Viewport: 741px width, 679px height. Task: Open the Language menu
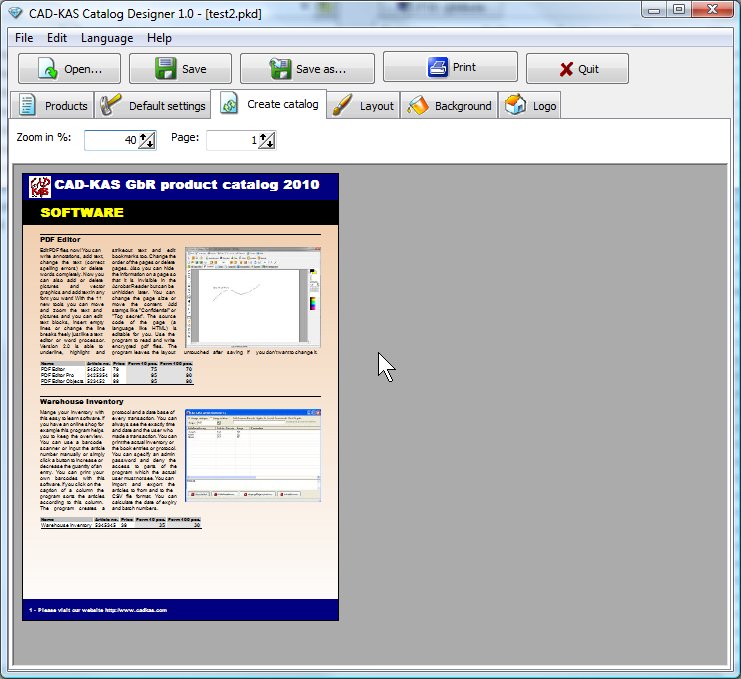107,38
